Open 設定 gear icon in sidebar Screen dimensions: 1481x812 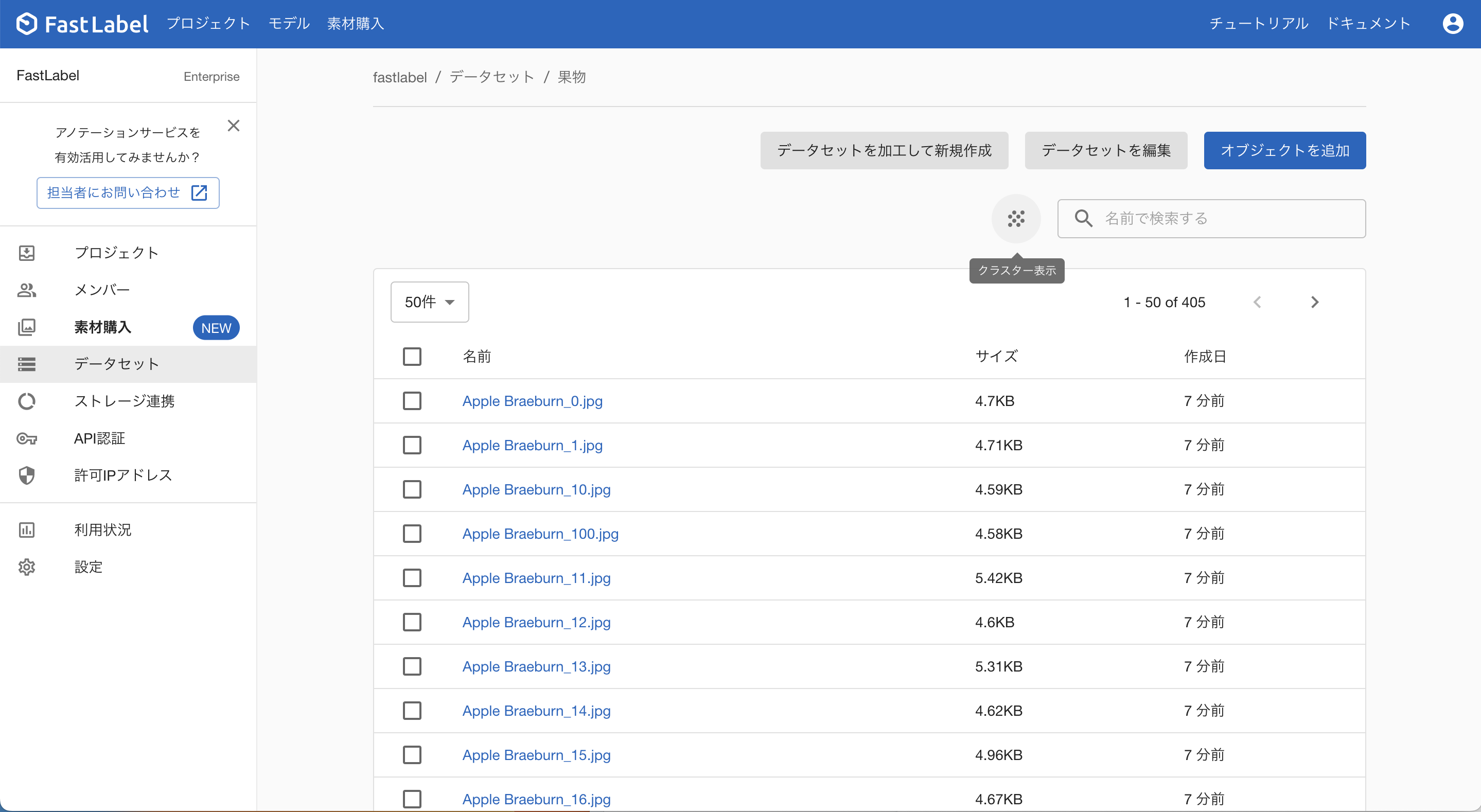[26, 567]
